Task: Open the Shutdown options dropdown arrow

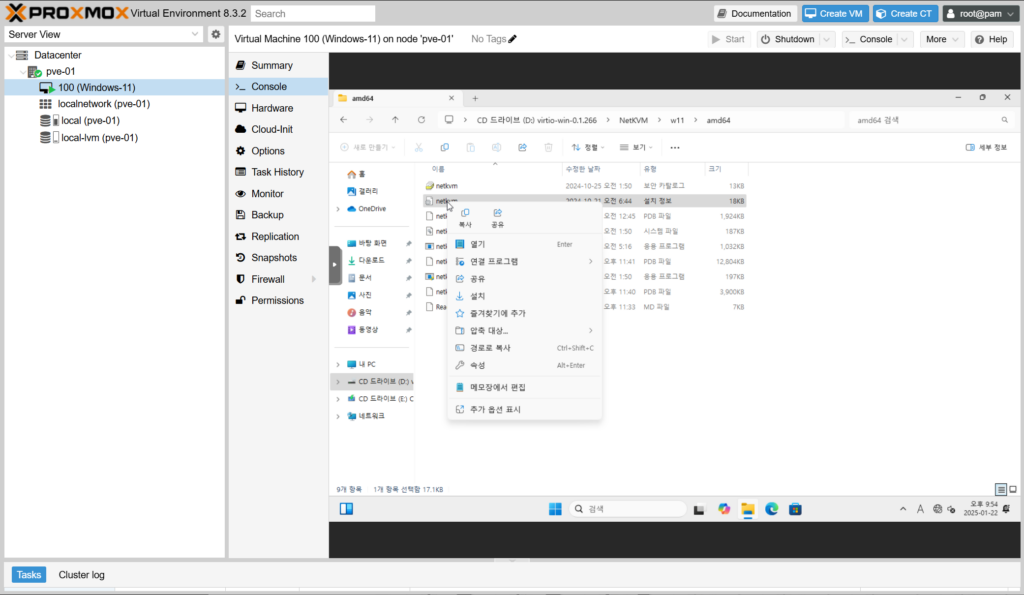Action: 826,39
